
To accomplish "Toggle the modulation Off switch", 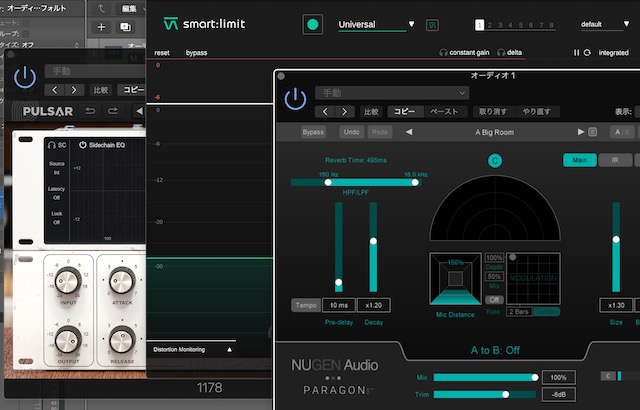I will tap(494, 299).
